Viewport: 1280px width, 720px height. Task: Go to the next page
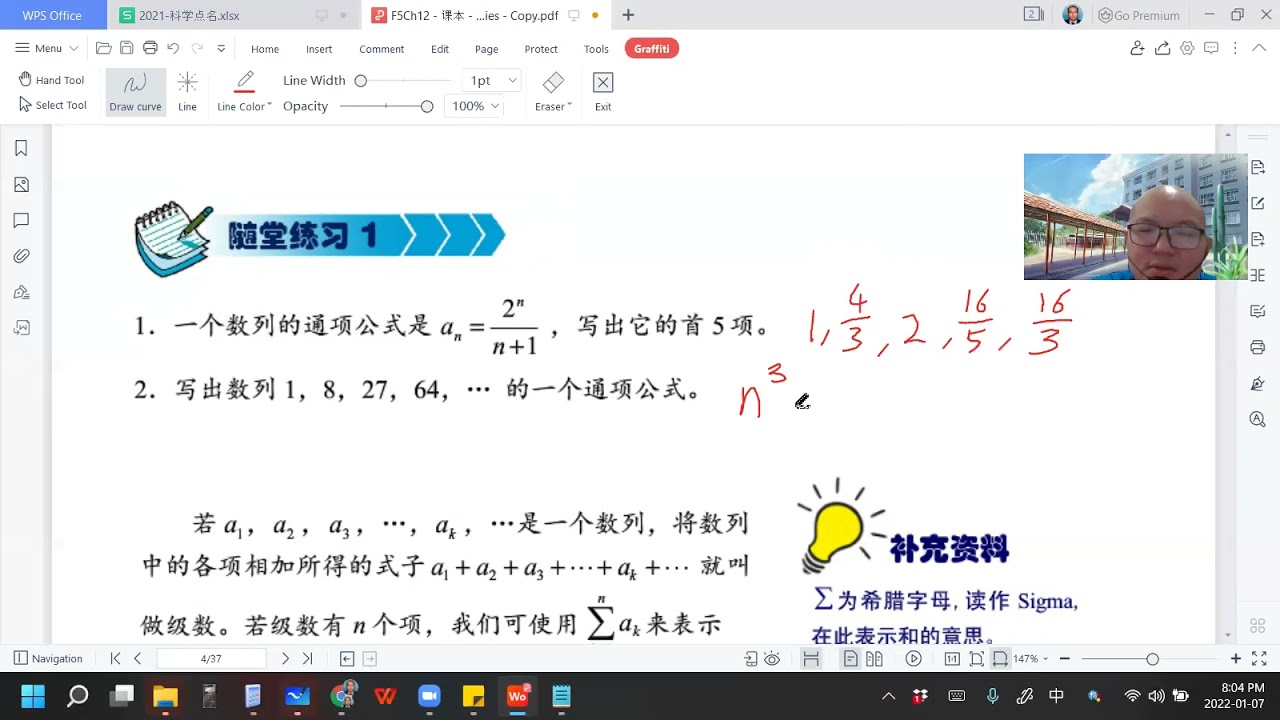(285, 659)
